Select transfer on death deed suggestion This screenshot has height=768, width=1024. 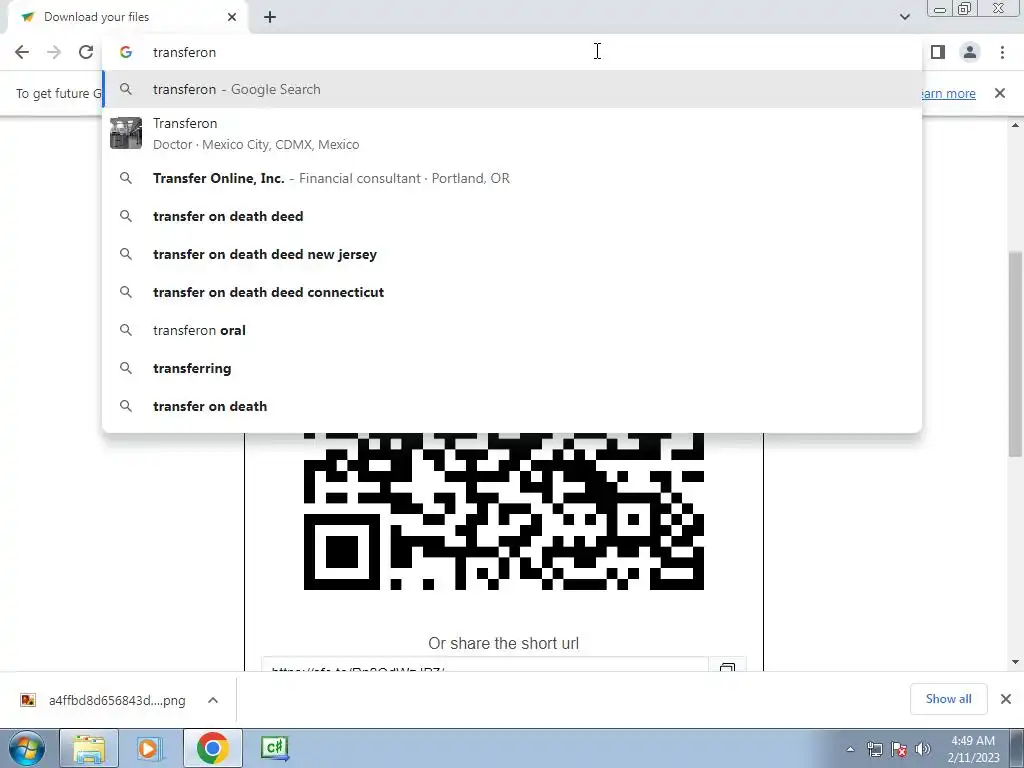(x=512, y=216)
